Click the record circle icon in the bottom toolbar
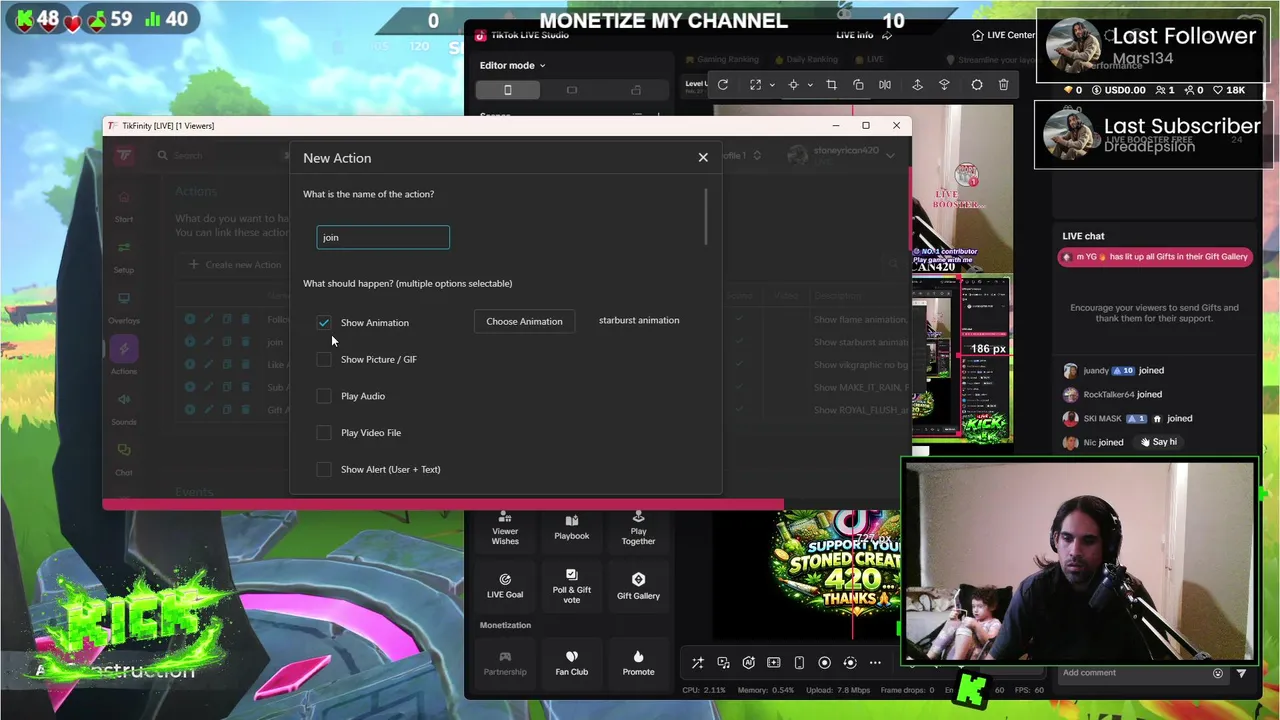Image resolution: width=1280 pixels, height=720 pixels. (x=825, y=663)
